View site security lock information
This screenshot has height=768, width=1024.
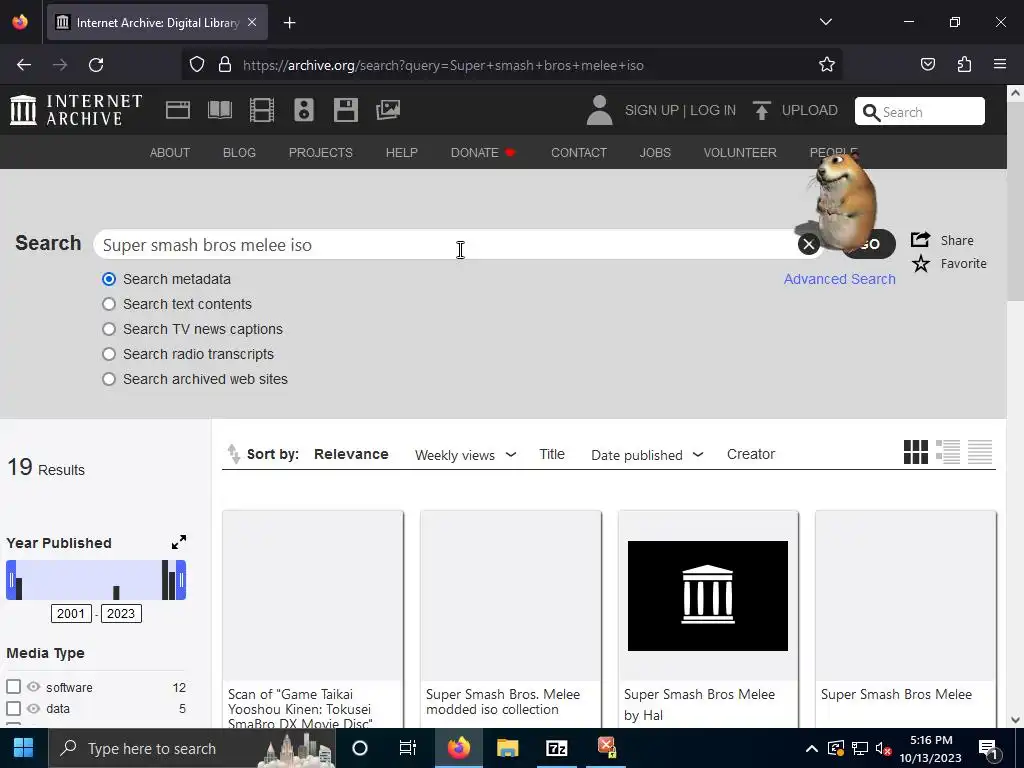point(225,65)
